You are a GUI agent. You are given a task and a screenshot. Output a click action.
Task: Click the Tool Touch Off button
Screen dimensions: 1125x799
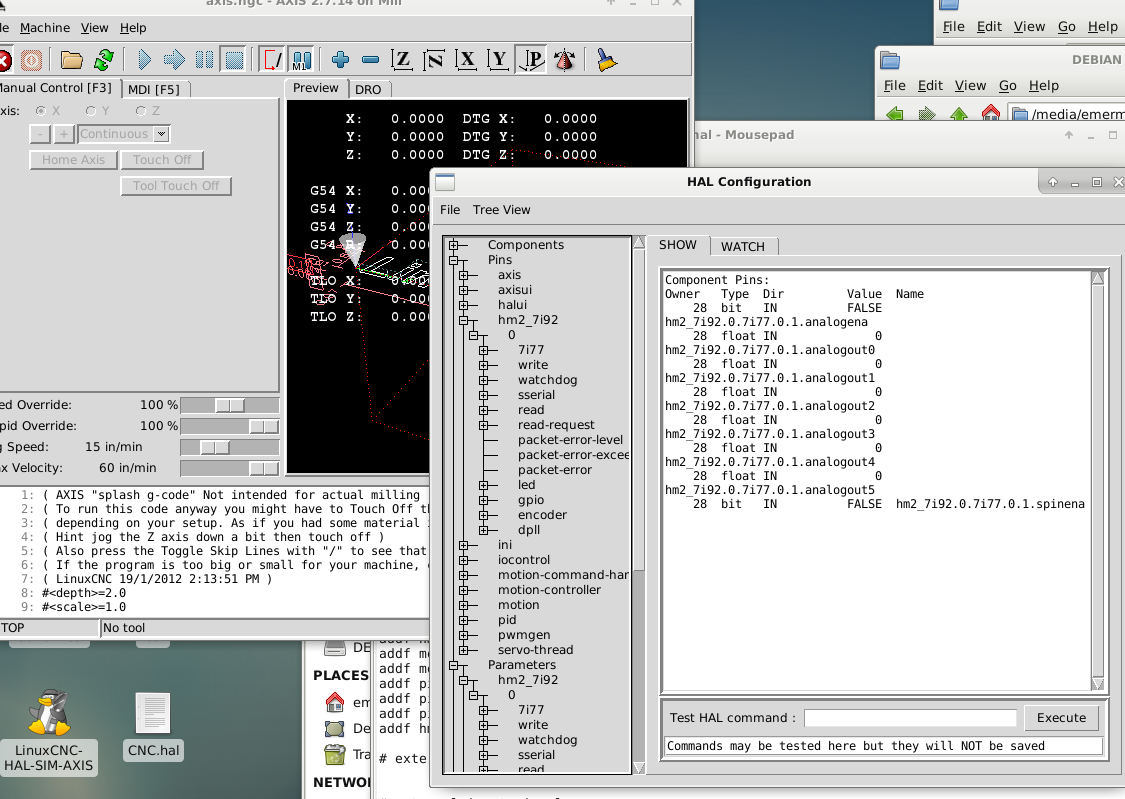(x=176, y=186)
